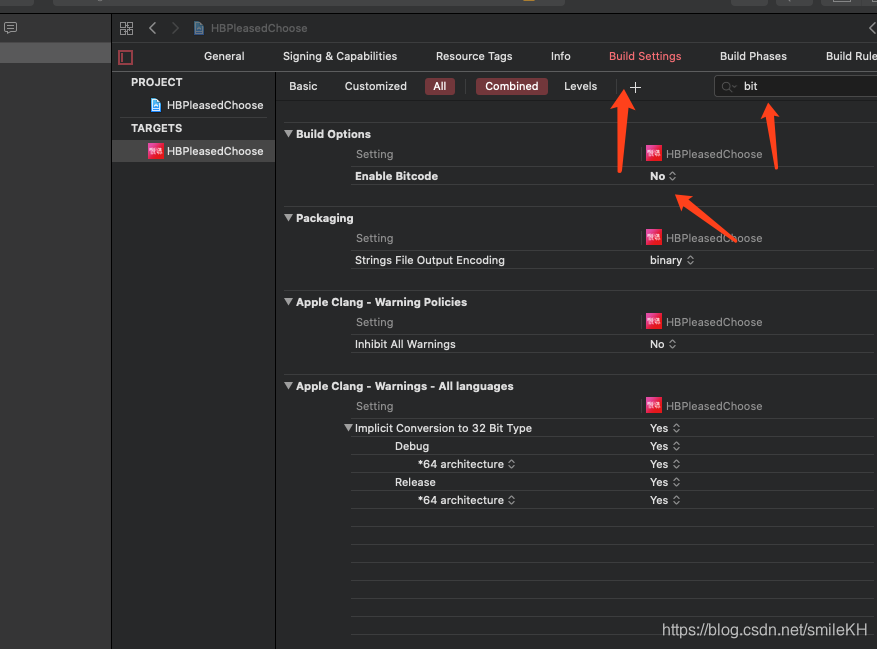Toggle the project and targets list sidebar icon
Screen dimensions: 877x649
[126, 57]
